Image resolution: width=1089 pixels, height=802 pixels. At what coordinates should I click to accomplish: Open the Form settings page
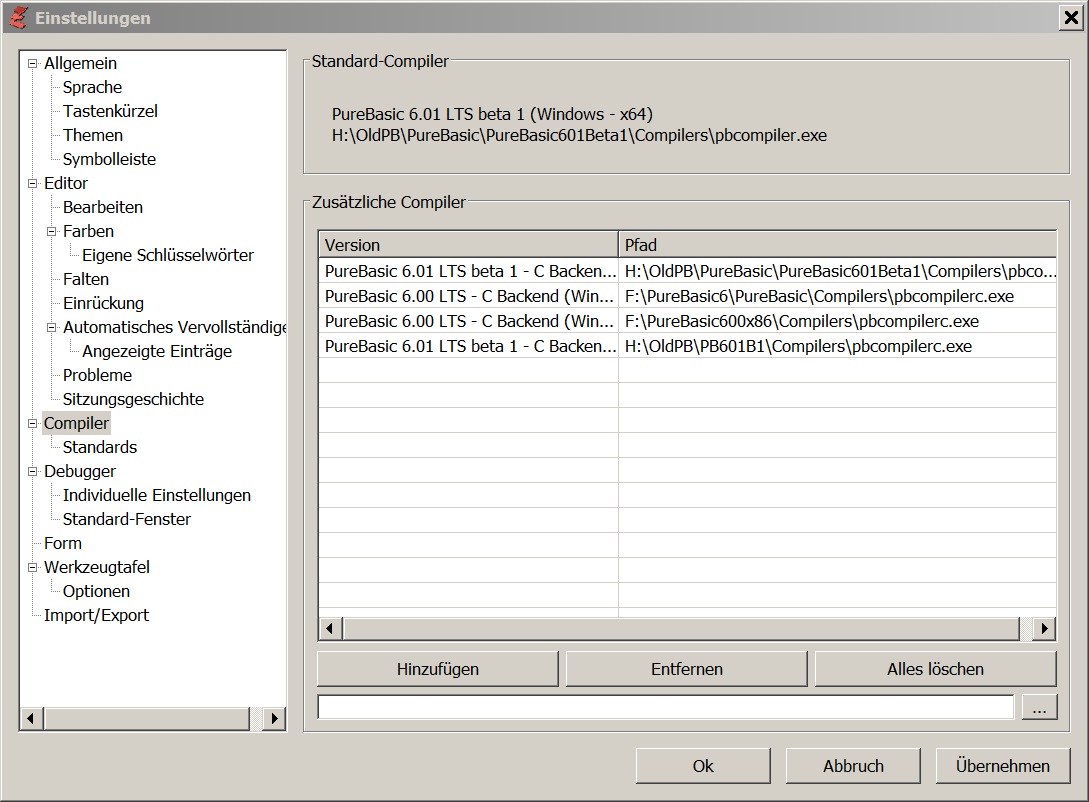pos(63,543)
